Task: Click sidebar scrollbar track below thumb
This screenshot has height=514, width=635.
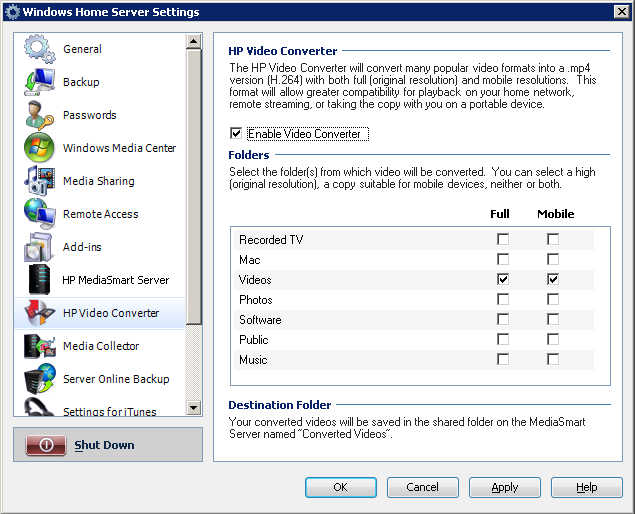Action: pos(194,362)
